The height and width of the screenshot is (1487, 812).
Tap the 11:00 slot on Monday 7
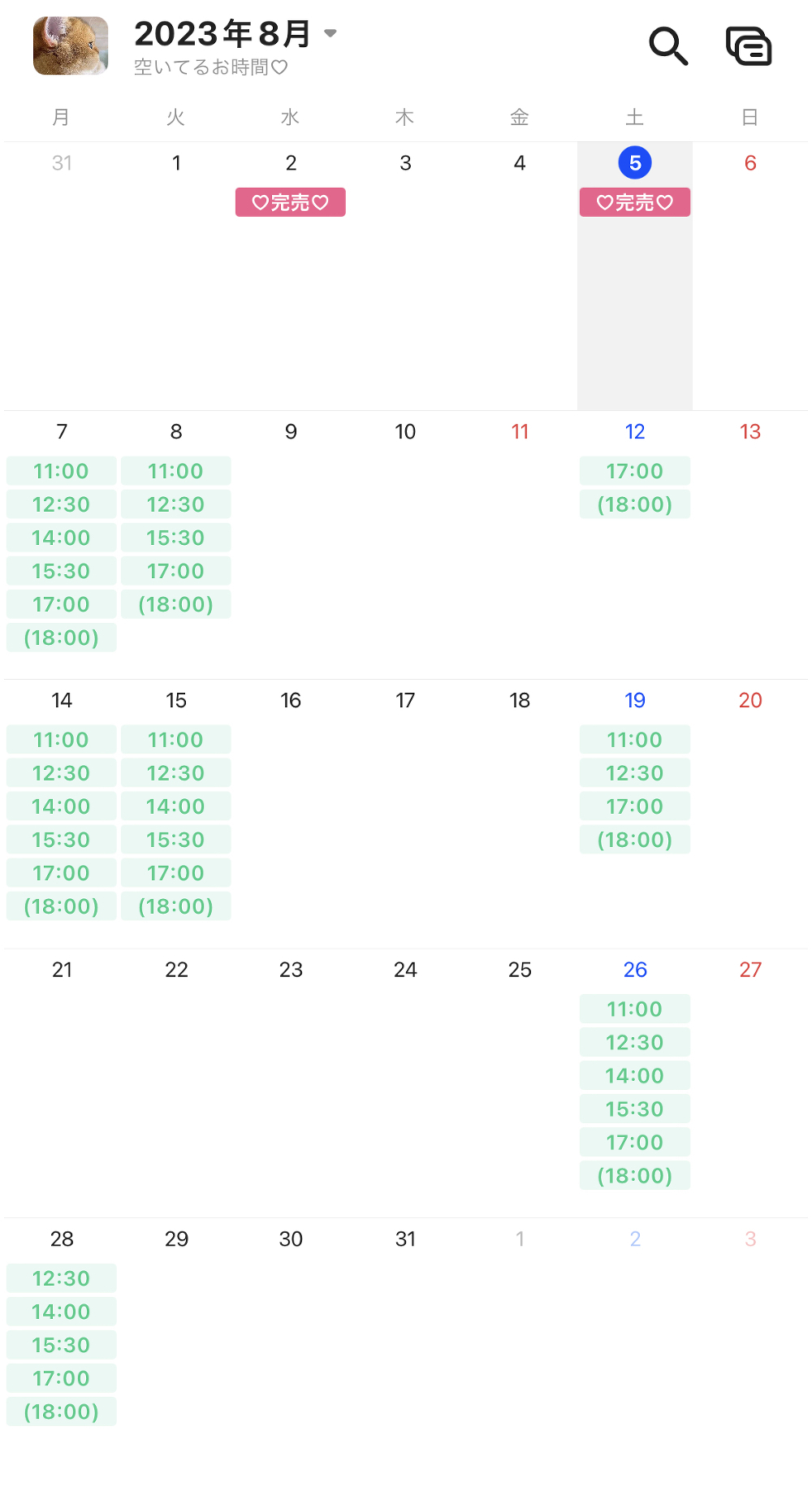tap(62, 471)
